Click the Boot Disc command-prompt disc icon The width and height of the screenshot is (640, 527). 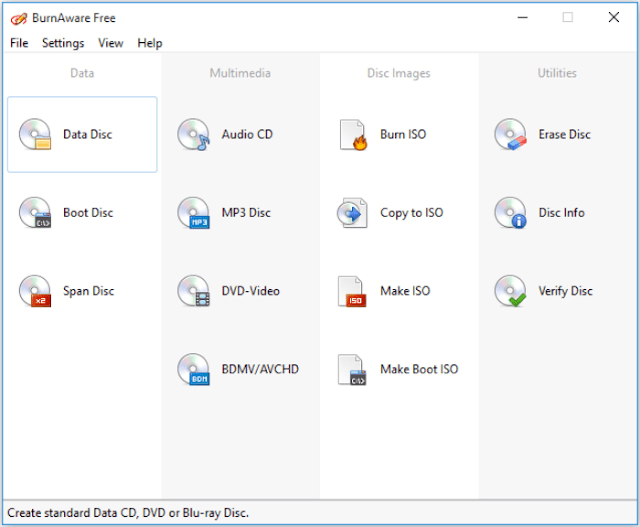coord(35,213)
